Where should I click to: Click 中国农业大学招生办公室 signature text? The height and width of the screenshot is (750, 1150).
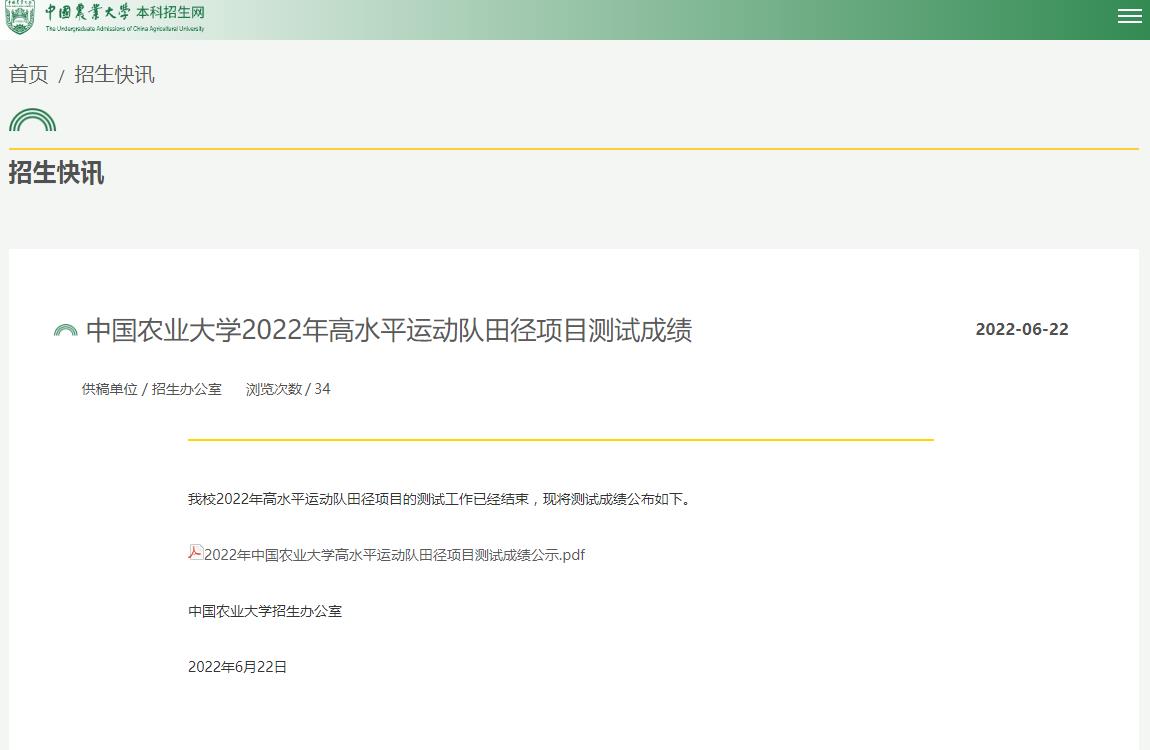click(x=265, y=611)
